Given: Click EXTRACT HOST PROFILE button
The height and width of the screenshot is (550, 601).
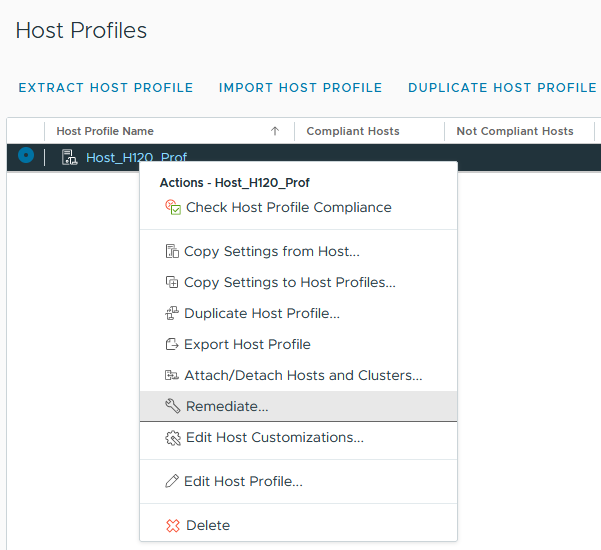Looking at the screenshot, I should [106, 88].
